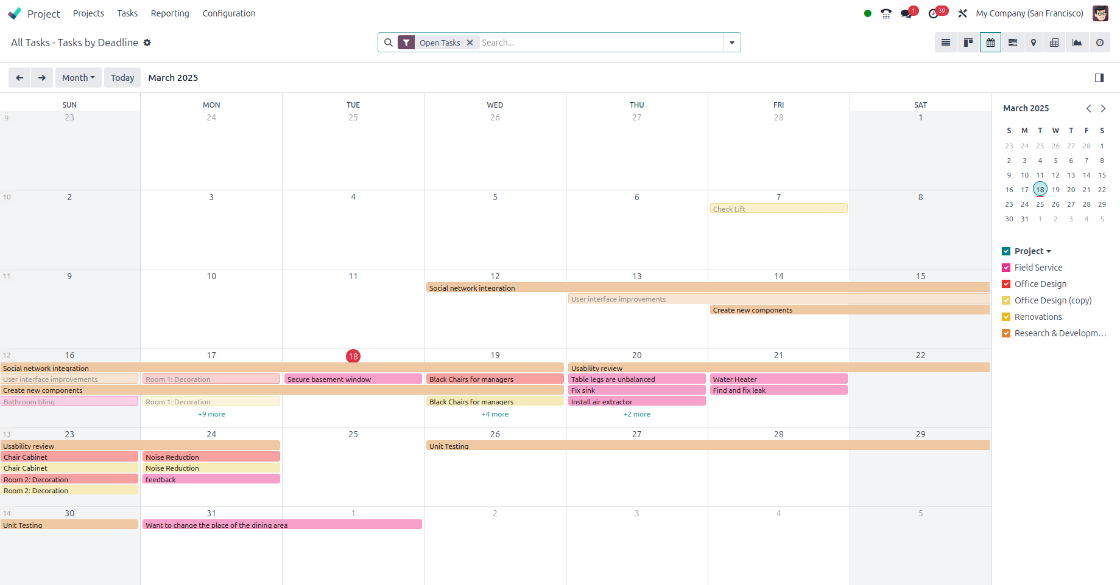Show the '+9 more' tasks on Monday 17
The image size is (1120, 585).
click(211, 414)
